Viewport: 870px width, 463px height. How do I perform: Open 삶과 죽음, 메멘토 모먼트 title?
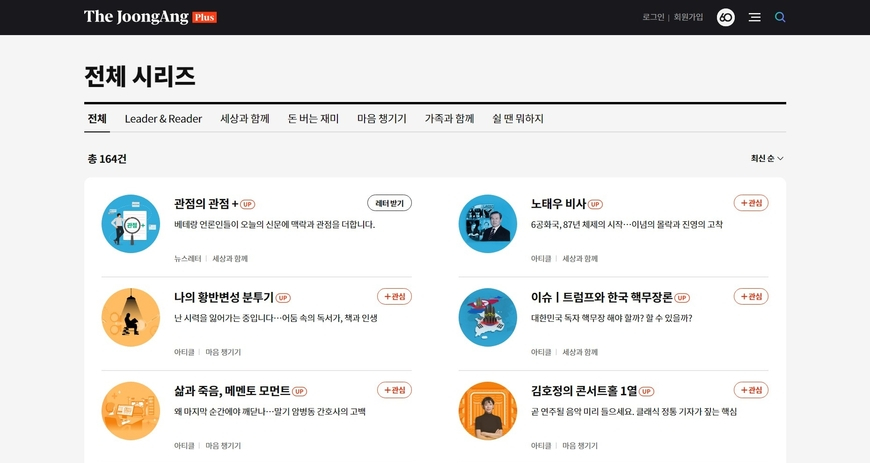point(232,391)
